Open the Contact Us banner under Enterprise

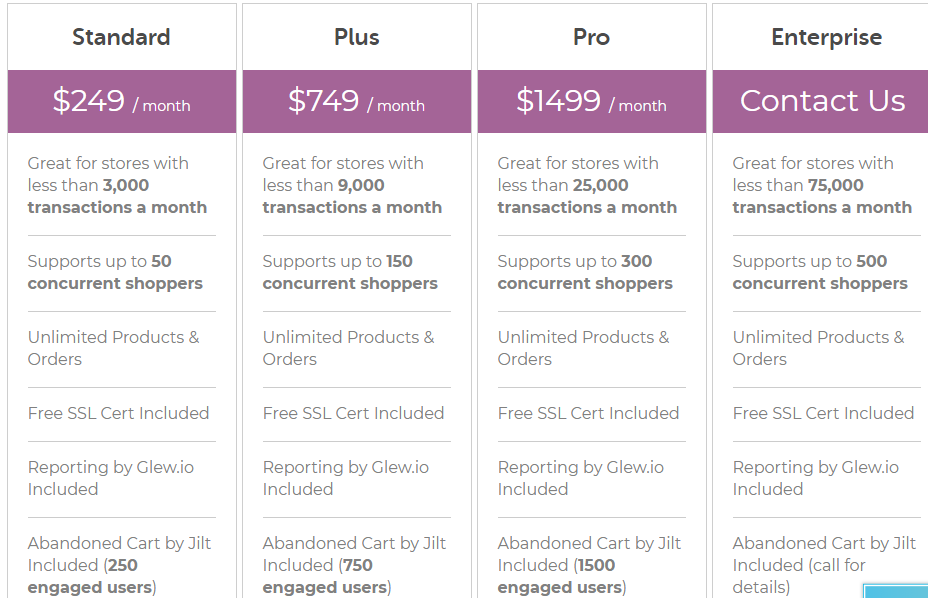pos(820,101)
